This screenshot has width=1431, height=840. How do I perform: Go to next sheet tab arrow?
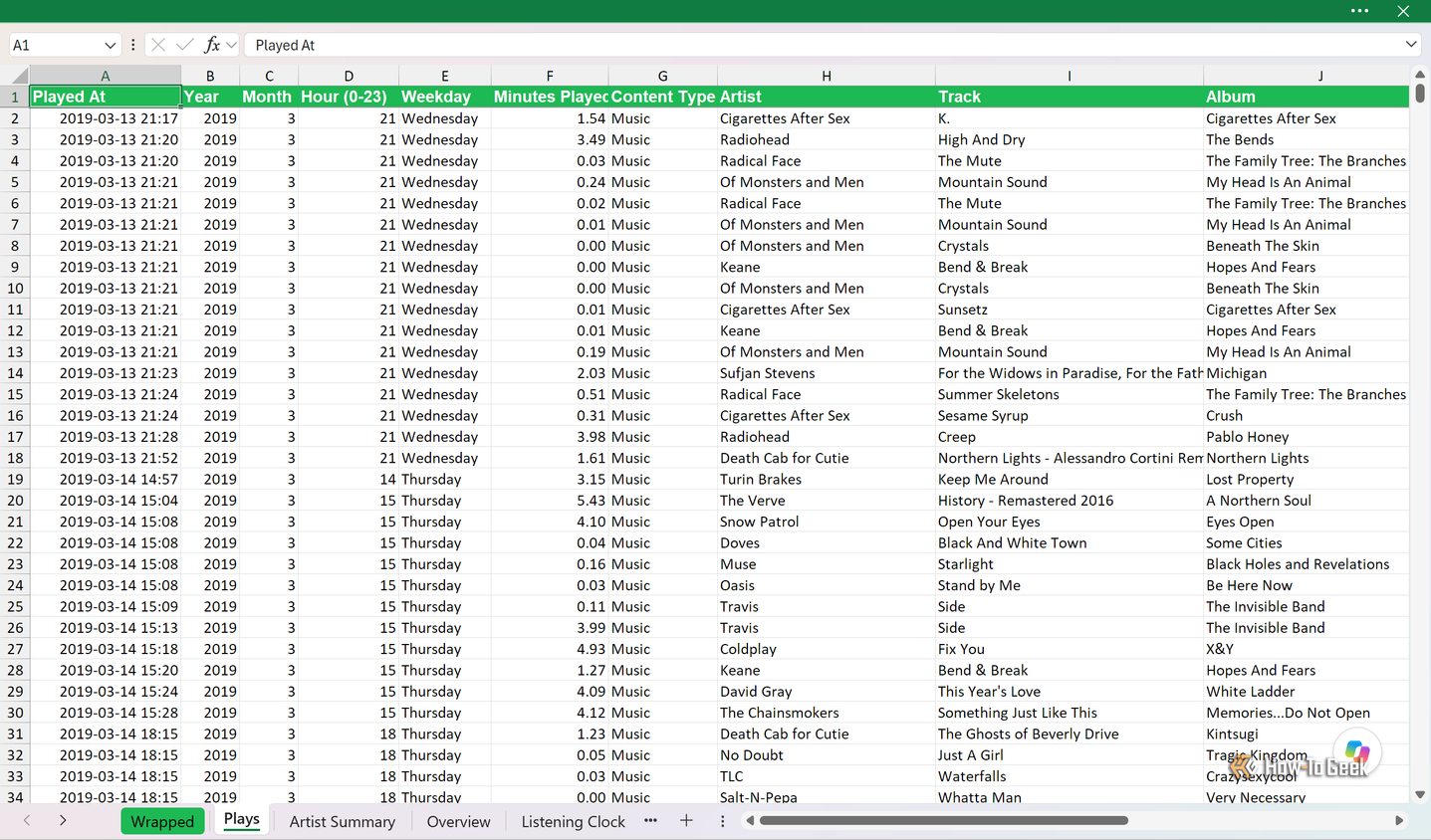tap(63, 820)
